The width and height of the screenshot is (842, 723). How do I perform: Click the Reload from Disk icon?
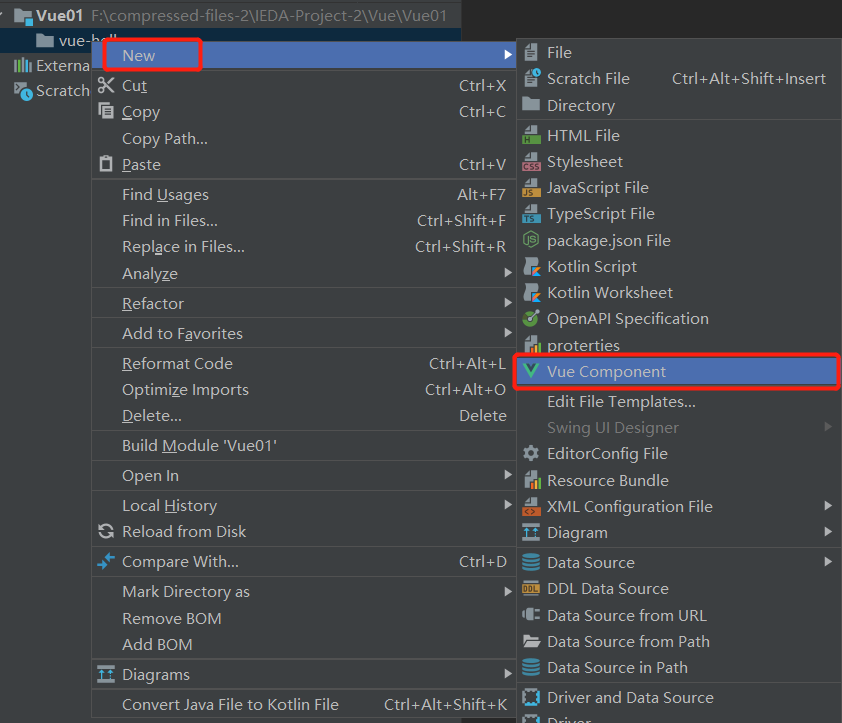(x=106, y=531)
